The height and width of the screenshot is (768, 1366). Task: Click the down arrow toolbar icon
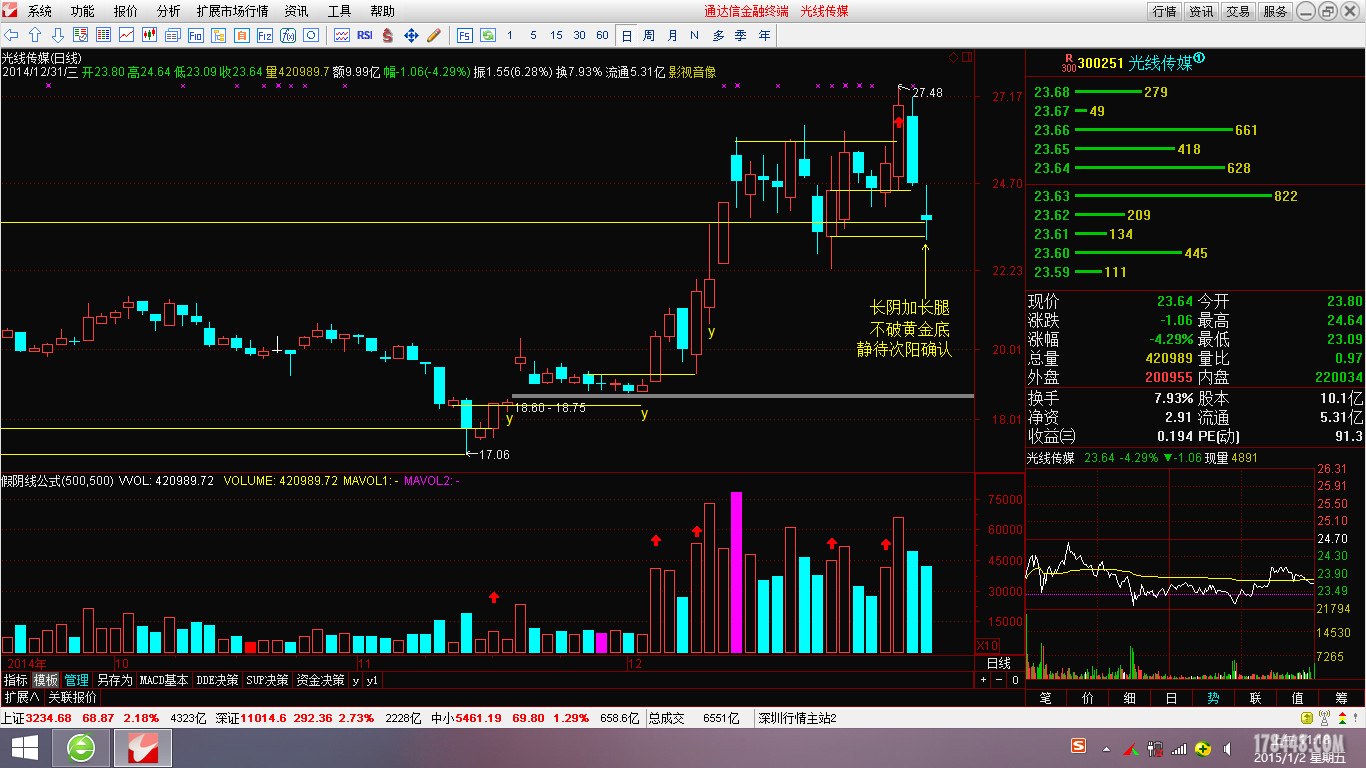(58, 35)
